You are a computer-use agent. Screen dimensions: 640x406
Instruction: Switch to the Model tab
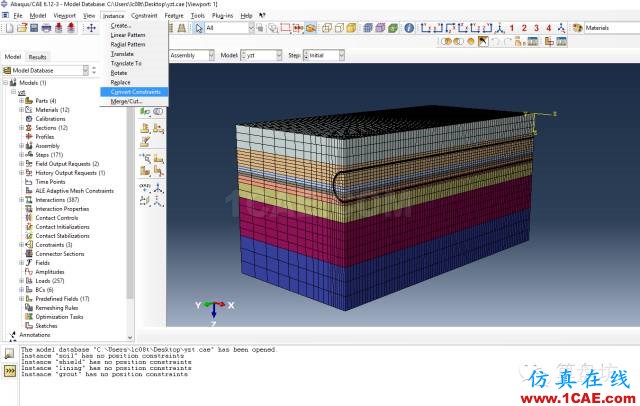tap(13, 57)
